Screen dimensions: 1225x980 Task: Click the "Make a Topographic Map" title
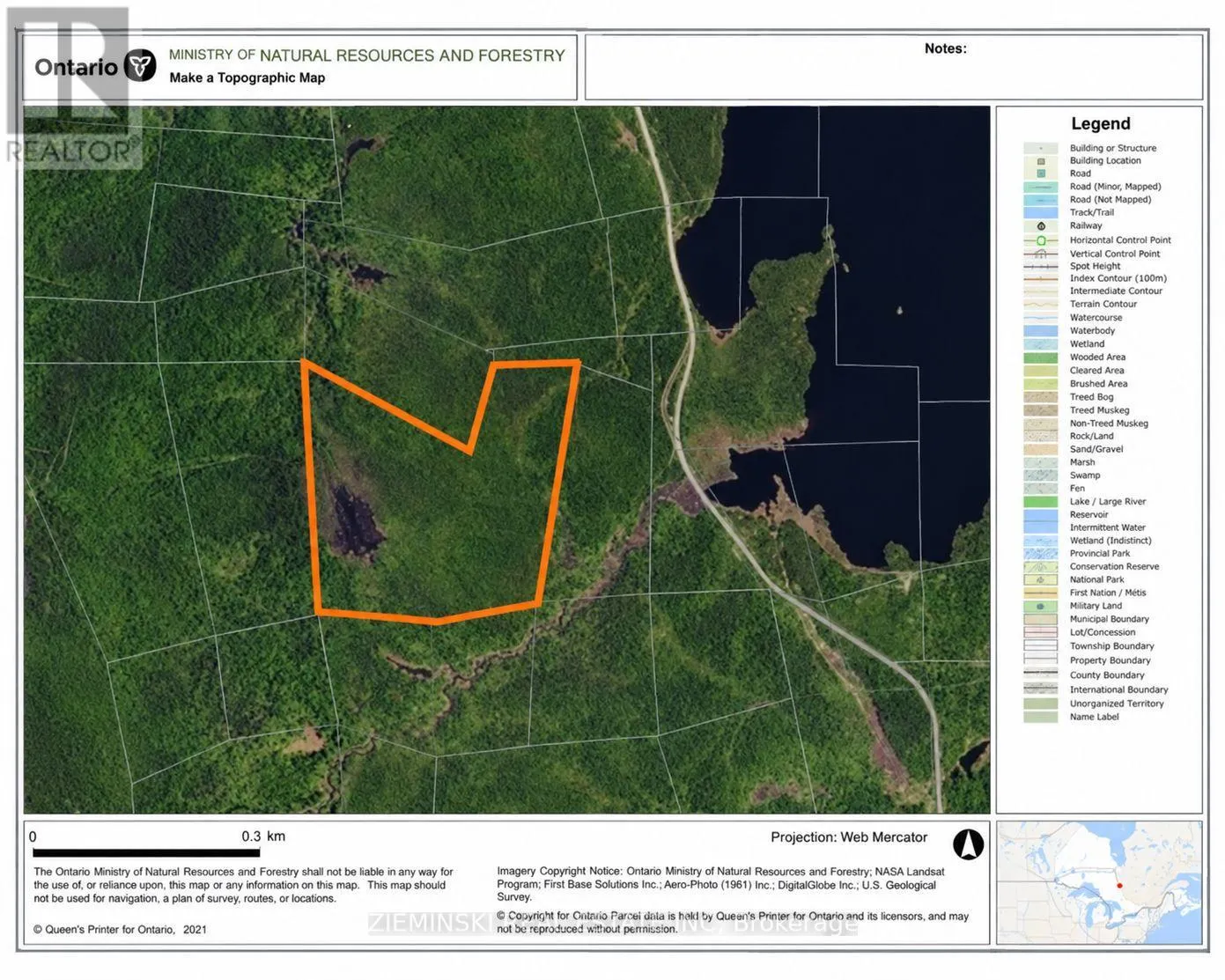click(247, 77)
